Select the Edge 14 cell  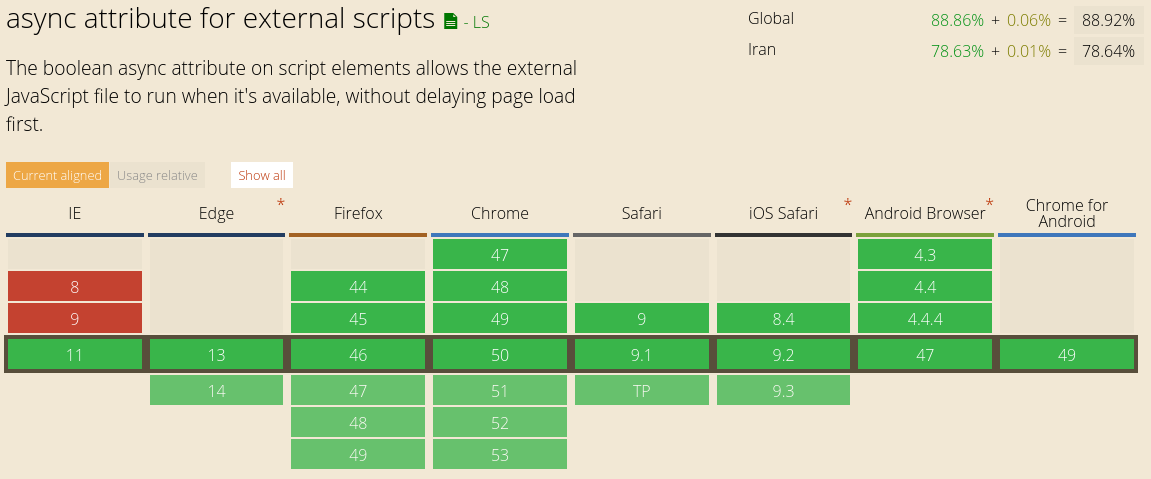point(217,390)
